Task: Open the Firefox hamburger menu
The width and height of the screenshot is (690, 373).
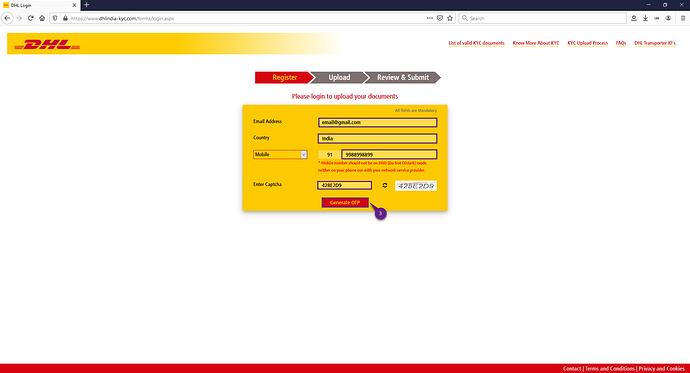Action: (x=683, y=18)
